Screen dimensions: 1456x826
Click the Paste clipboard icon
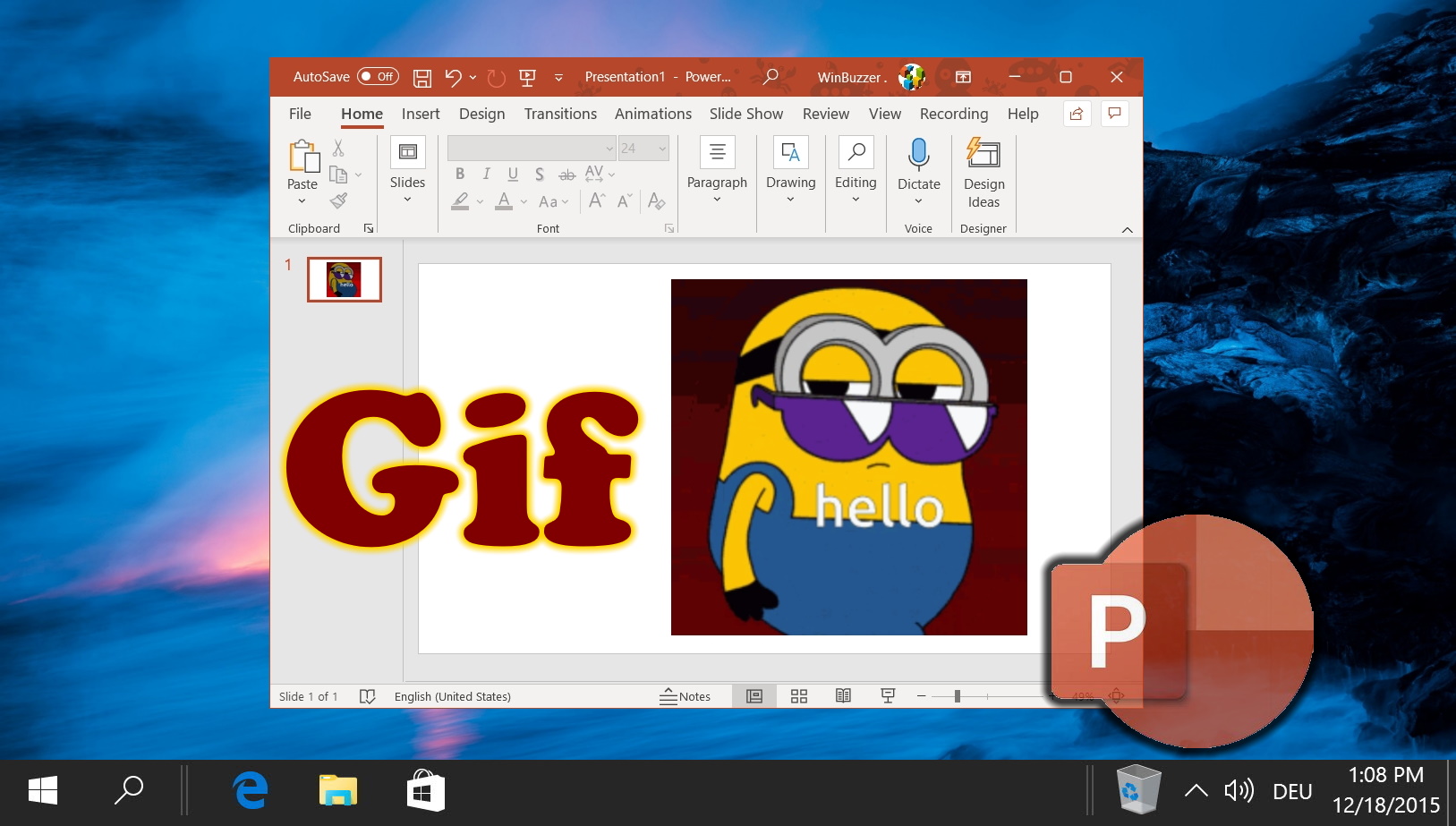point(303,156)
